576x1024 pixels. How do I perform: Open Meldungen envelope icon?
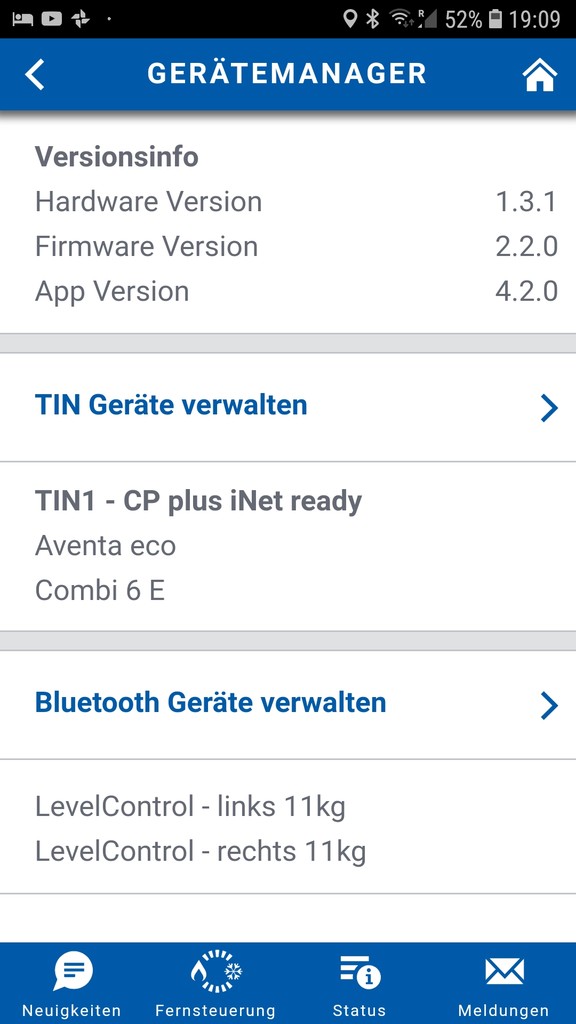pyautogui.click(x=504, y=971)
